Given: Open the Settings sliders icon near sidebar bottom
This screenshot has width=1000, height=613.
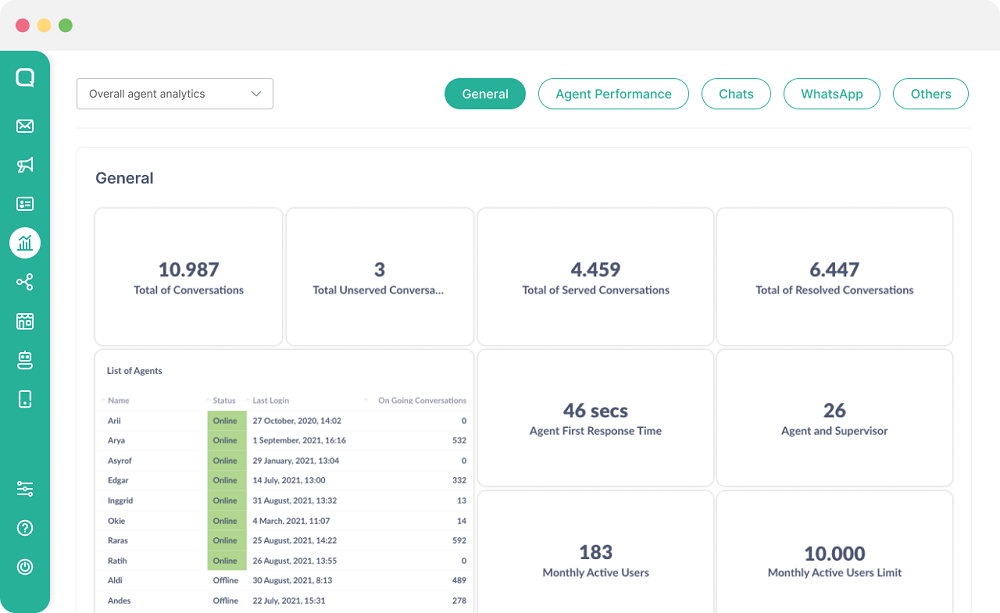Looking at the screenshot, I should click(25, 488).
